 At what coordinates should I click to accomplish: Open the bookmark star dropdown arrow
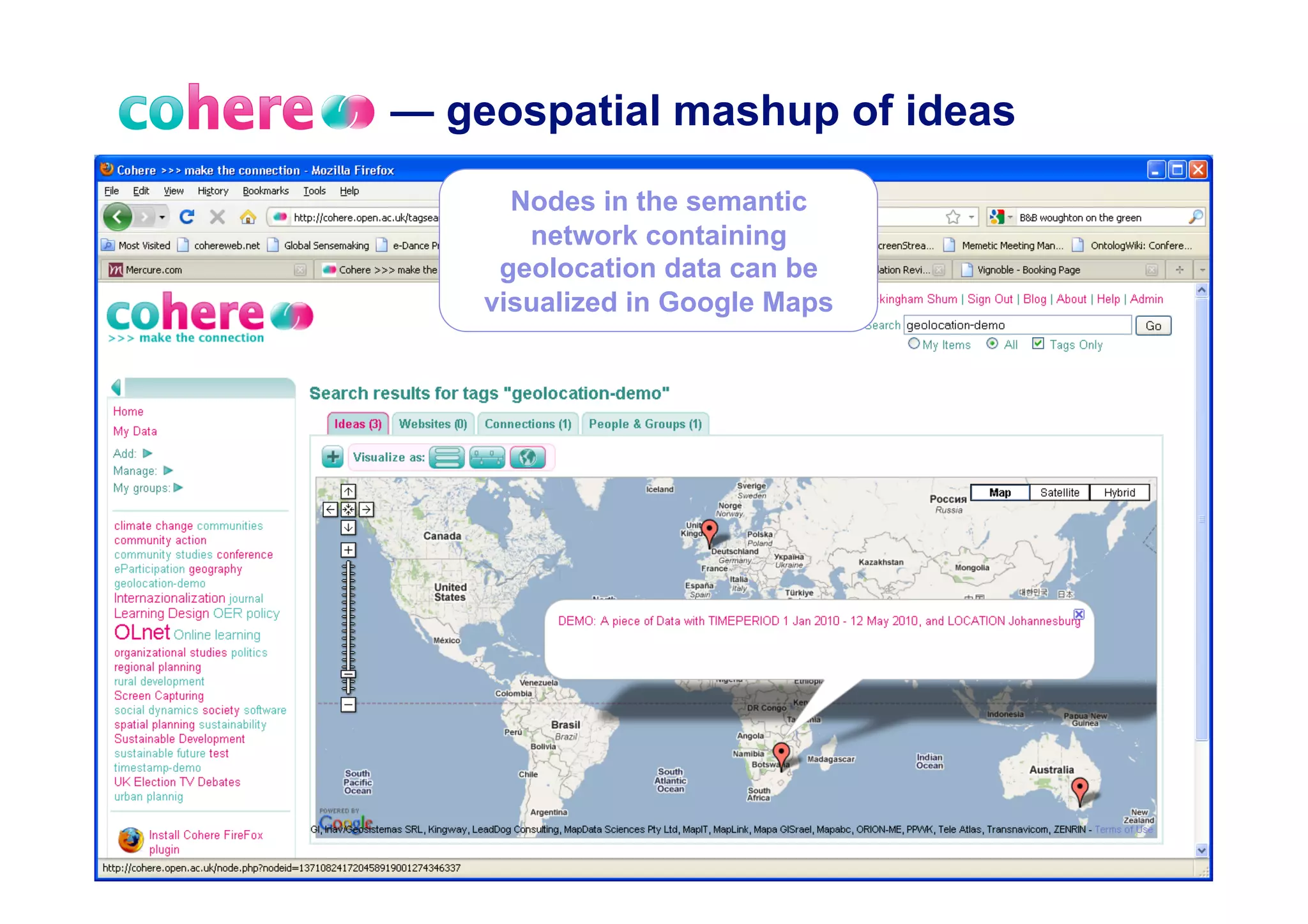tap(971, 217)
